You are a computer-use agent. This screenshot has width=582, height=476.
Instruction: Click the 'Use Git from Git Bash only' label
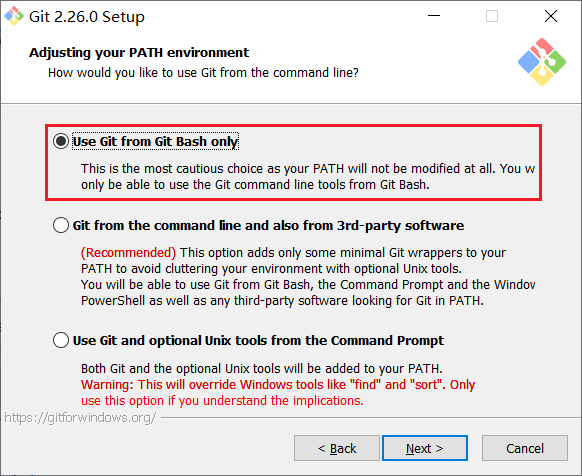pyautogui.click(x=155, y=141)
